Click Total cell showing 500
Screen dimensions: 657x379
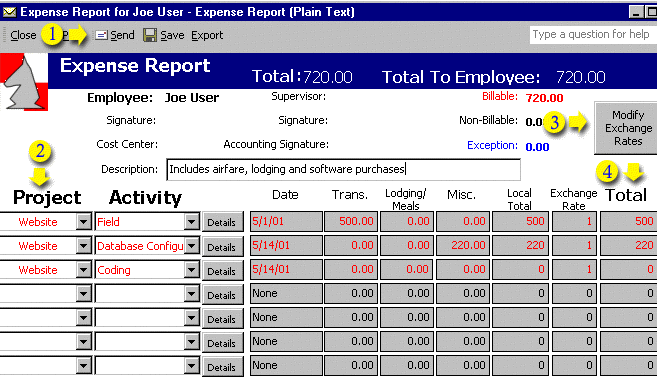(x=629, y=221)
